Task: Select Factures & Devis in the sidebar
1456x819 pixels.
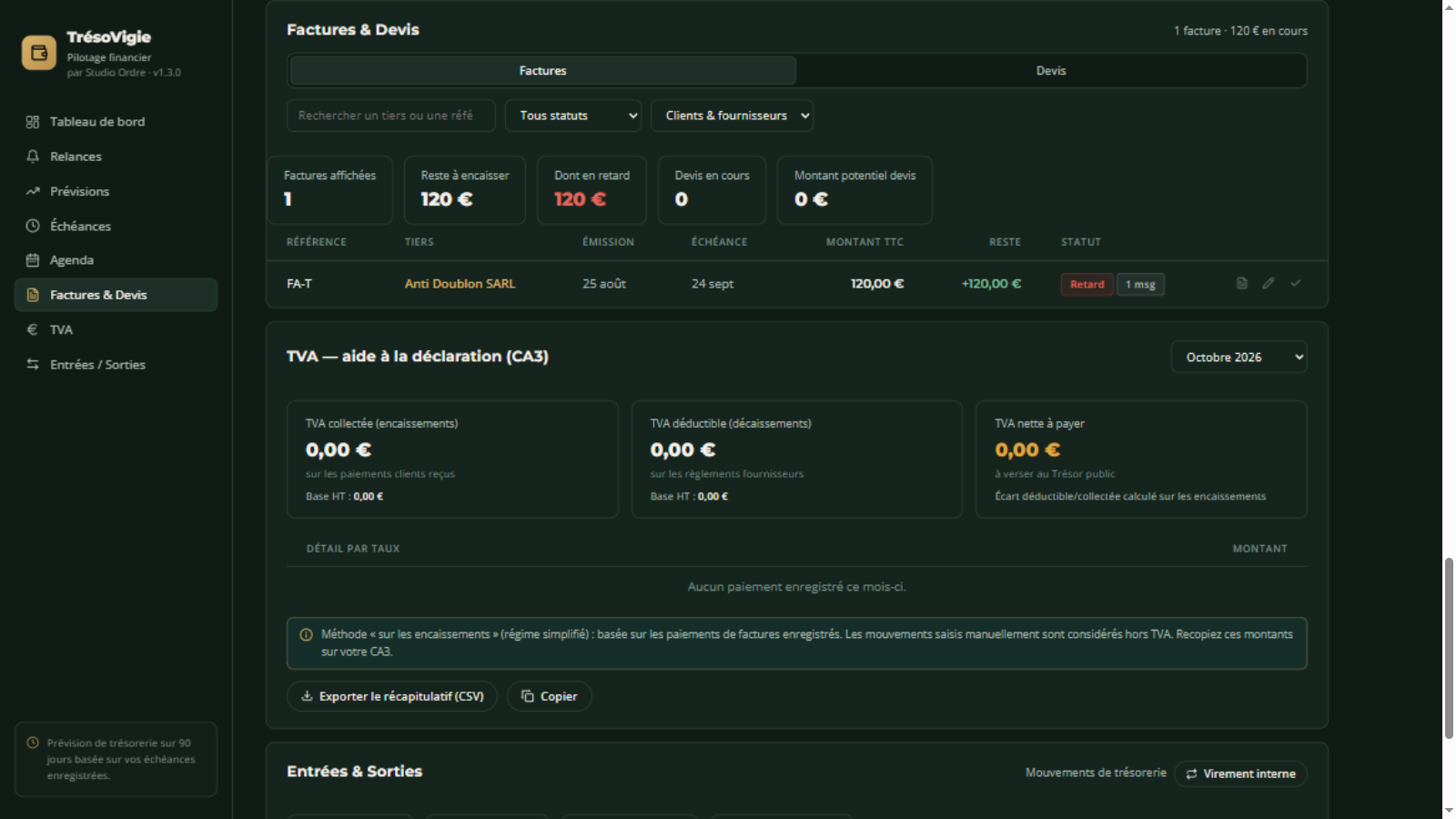Action: click(x=116, y=295)
